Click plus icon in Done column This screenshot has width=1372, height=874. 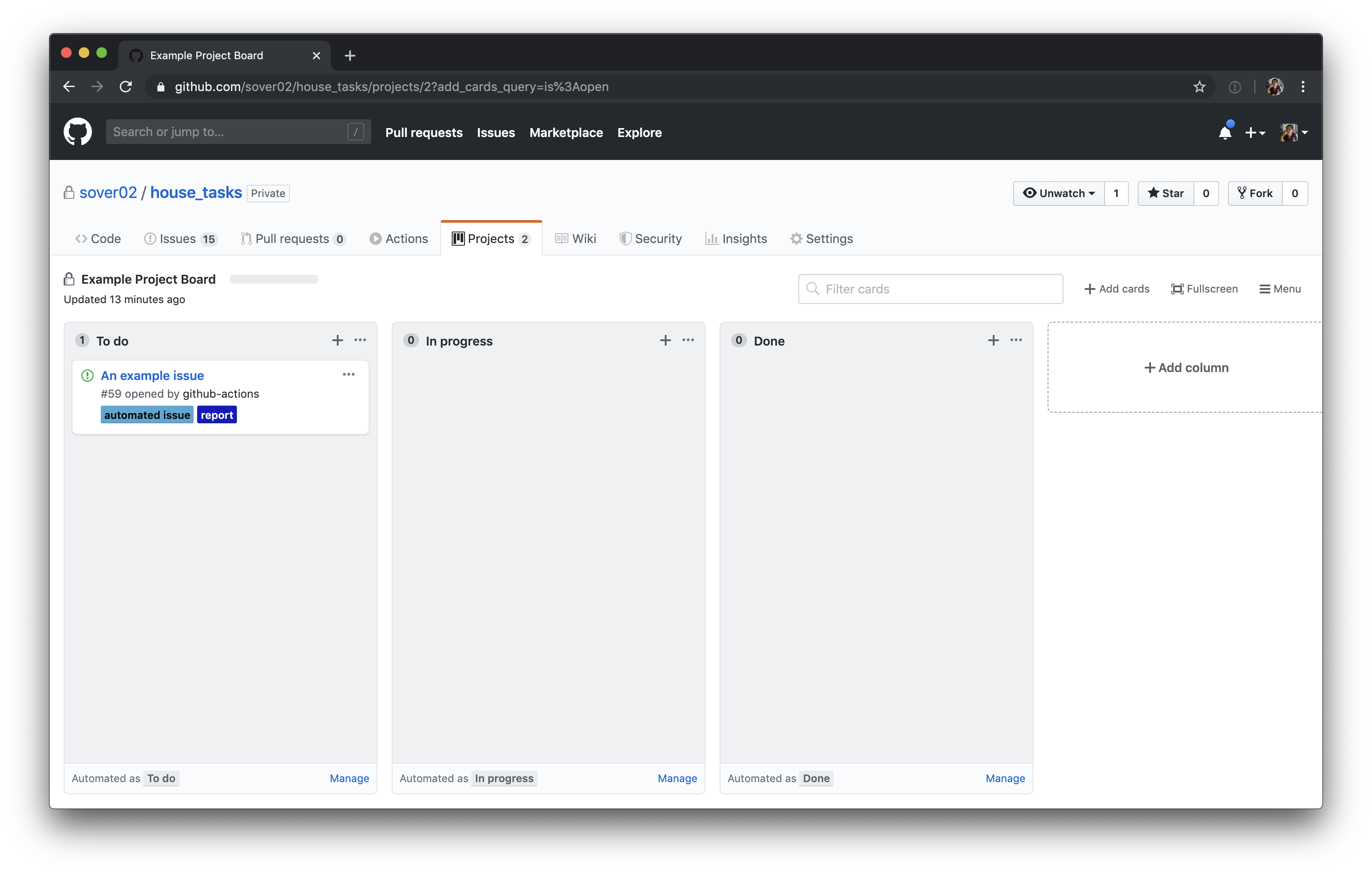point(993,340)
